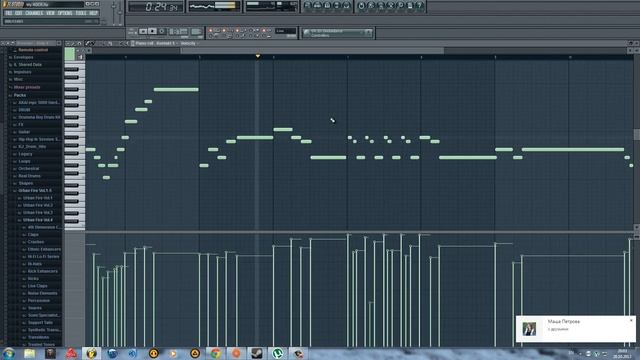
Task: Open the Support Tails folder
Action: click(40, 323)
